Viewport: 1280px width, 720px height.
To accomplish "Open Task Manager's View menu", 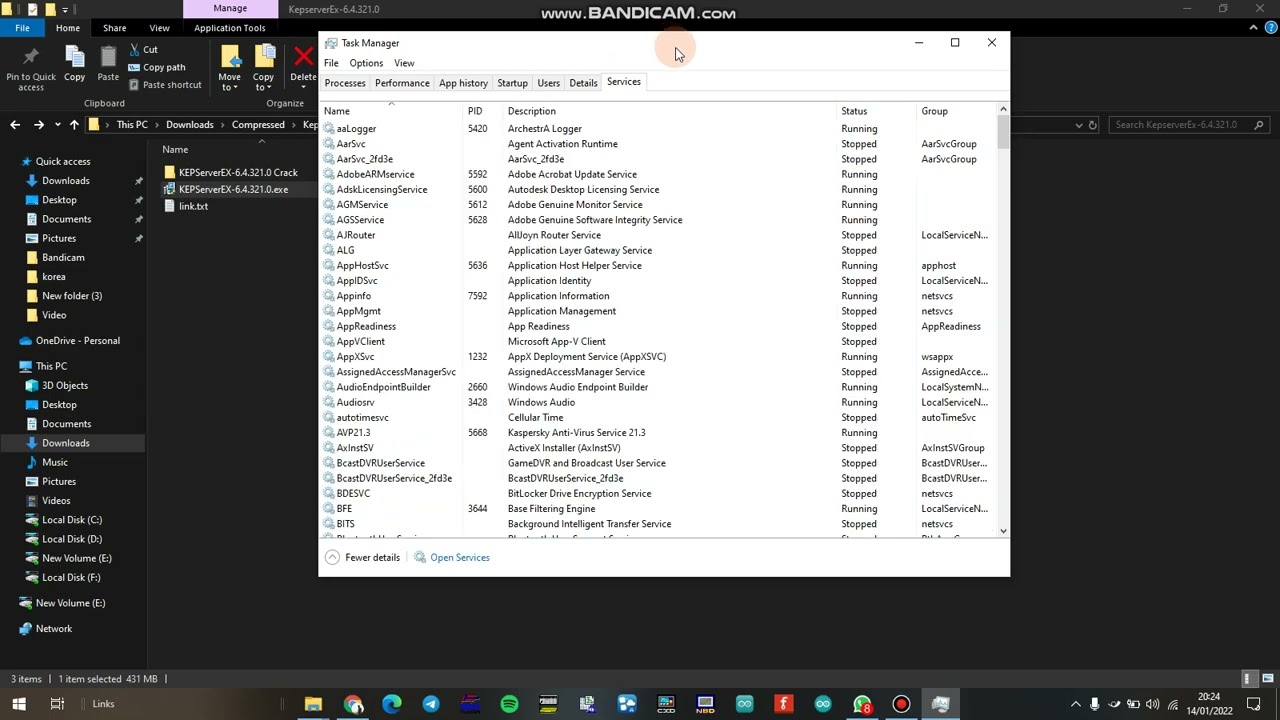I will pyautogui.click(x=404, y=63).
